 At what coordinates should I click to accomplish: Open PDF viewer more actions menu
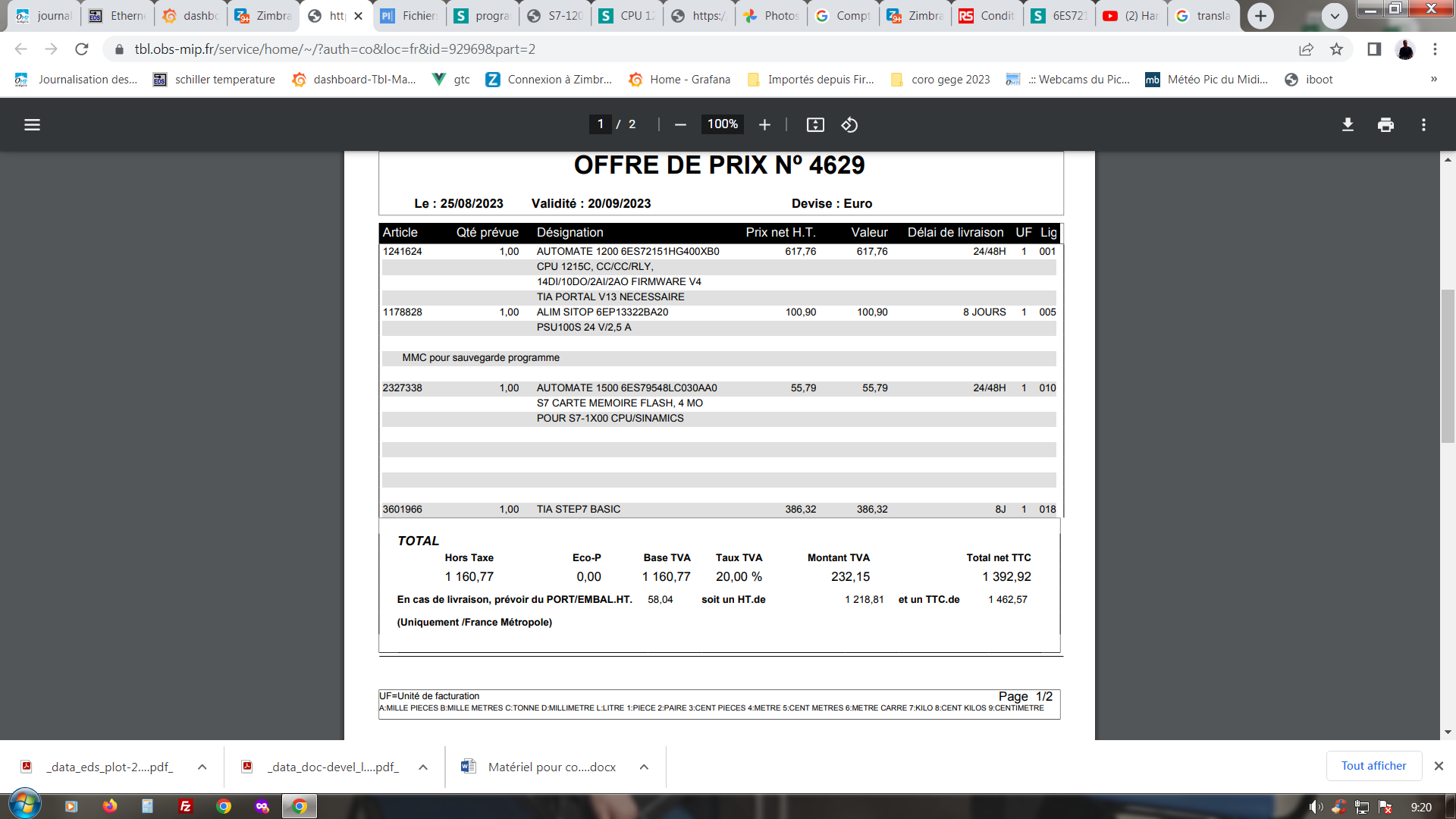coord(1423,124)
